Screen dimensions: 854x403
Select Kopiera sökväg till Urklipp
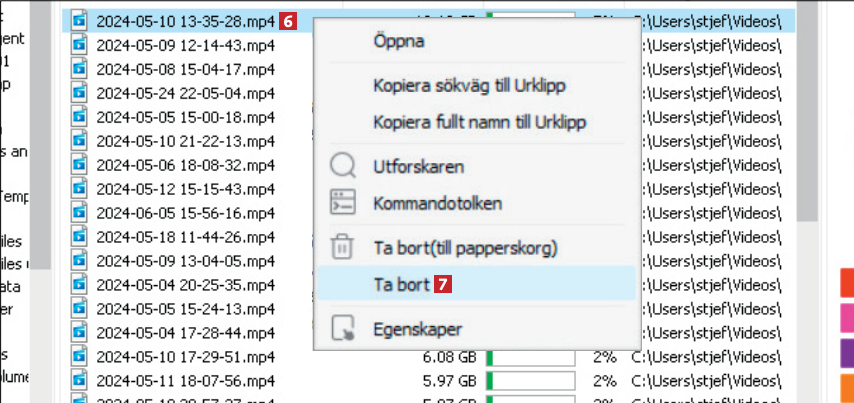[469, 86]
